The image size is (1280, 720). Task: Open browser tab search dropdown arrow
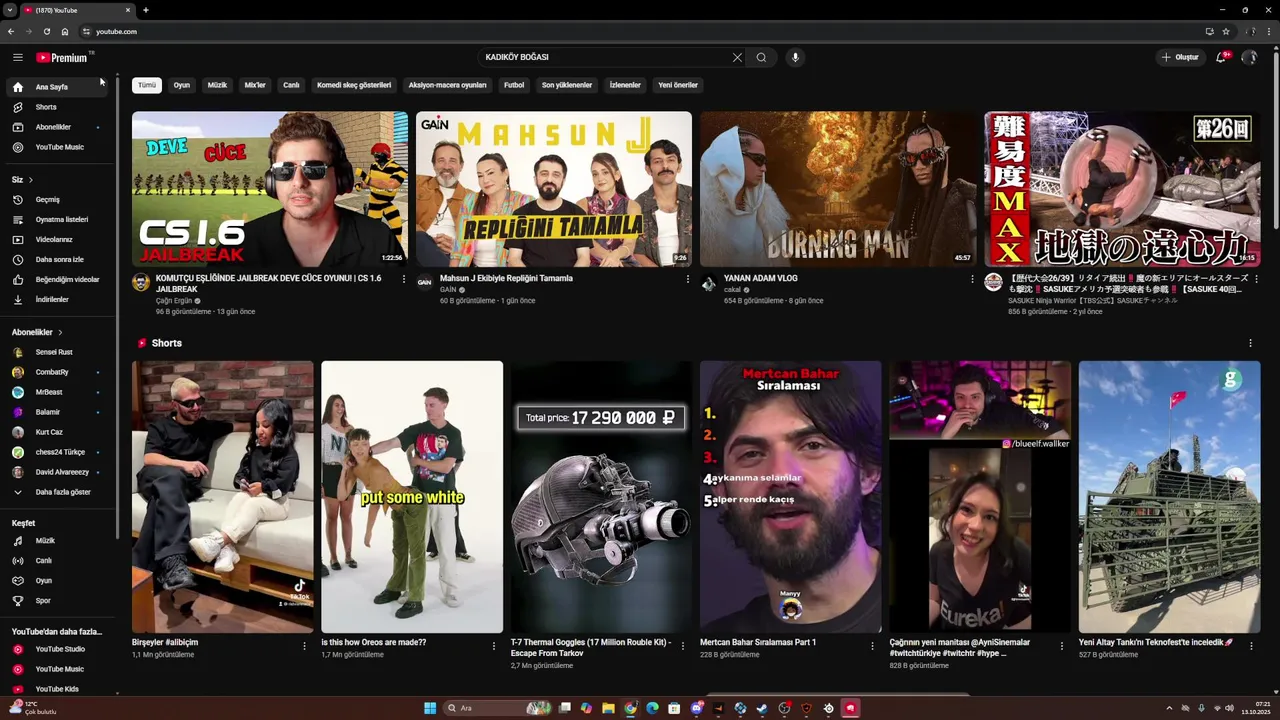(9, 10)
